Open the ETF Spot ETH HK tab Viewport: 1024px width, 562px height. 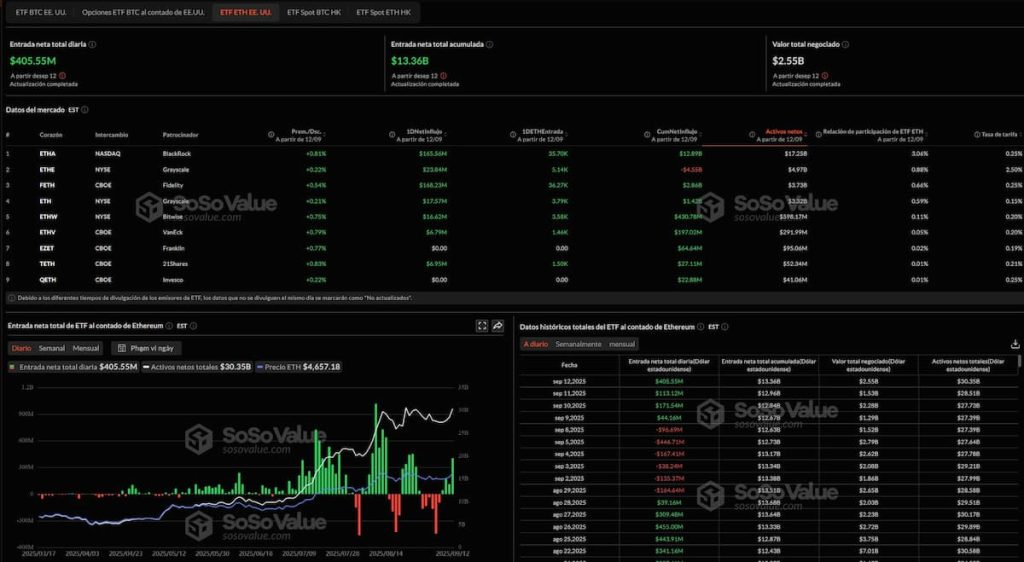(x=383, y=12)
